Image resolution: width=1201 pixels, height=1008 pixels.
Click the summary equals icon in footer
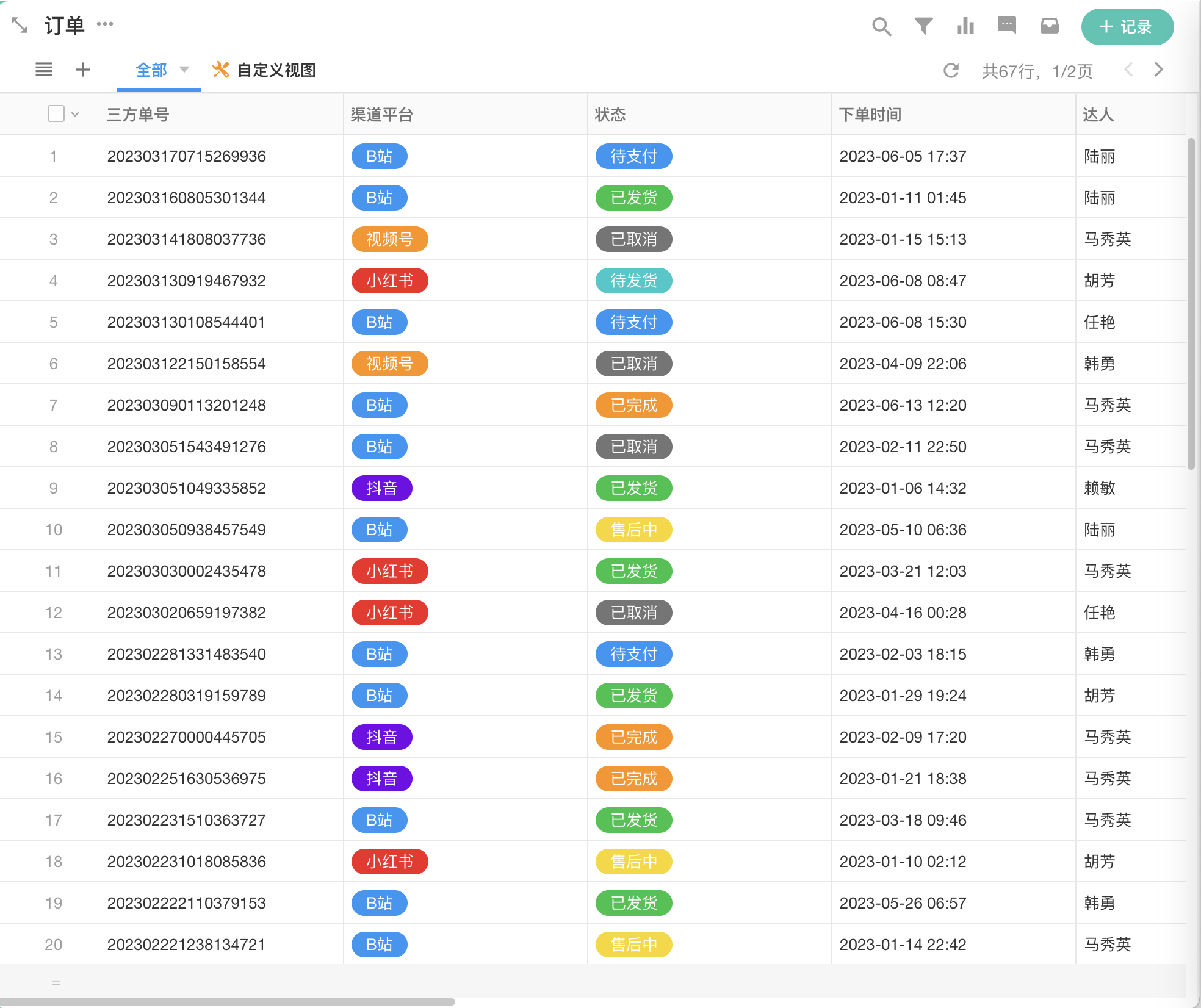56,982
